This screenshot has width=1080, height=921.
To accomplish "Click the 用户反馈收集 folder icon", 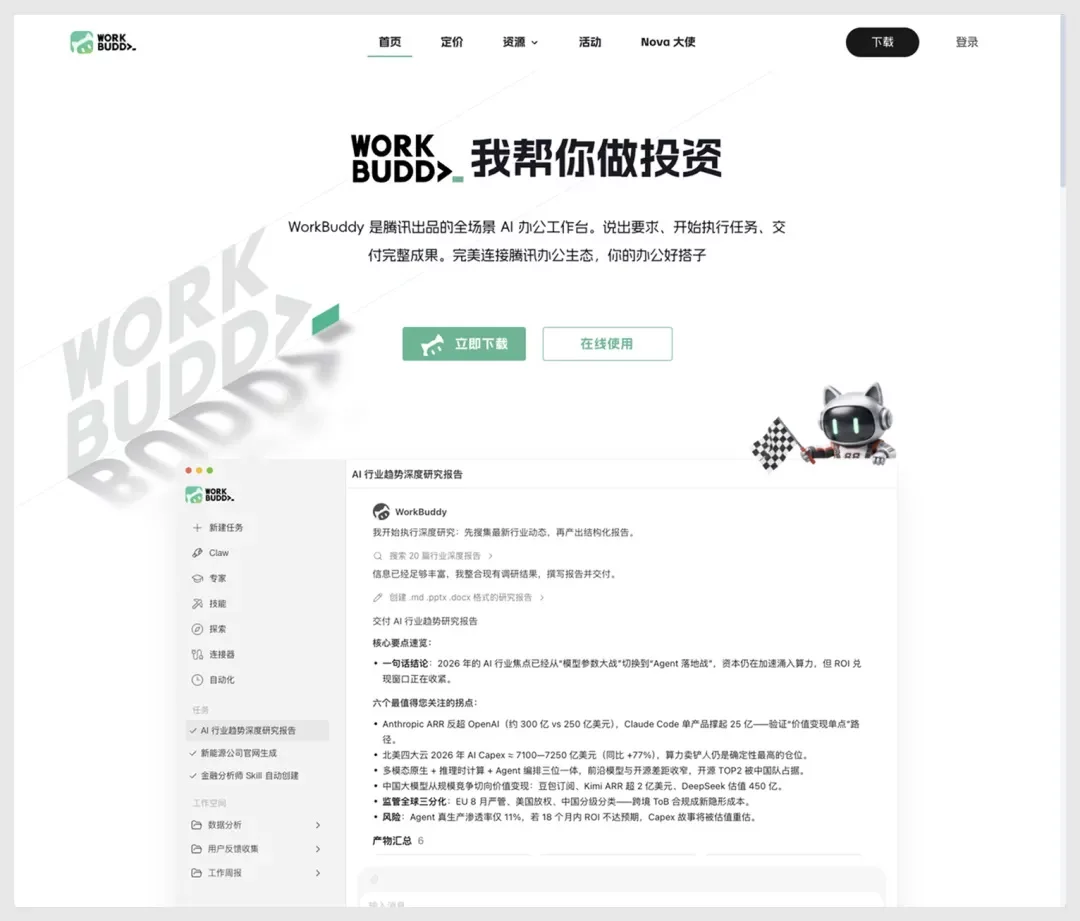I will click(196, 849).
